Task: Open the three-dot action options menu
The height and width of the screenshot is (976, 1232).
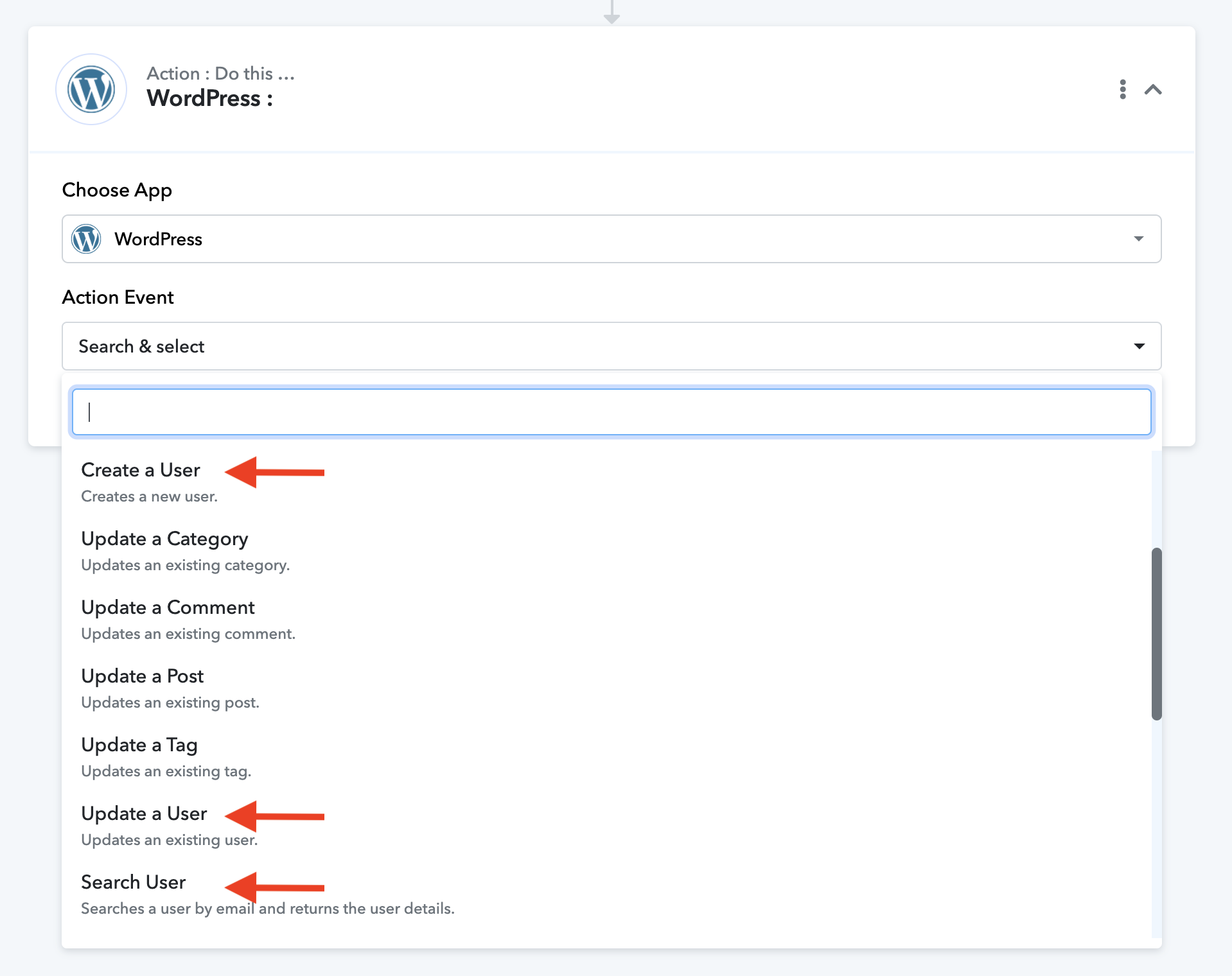Action: click(x=1122, y=89)
